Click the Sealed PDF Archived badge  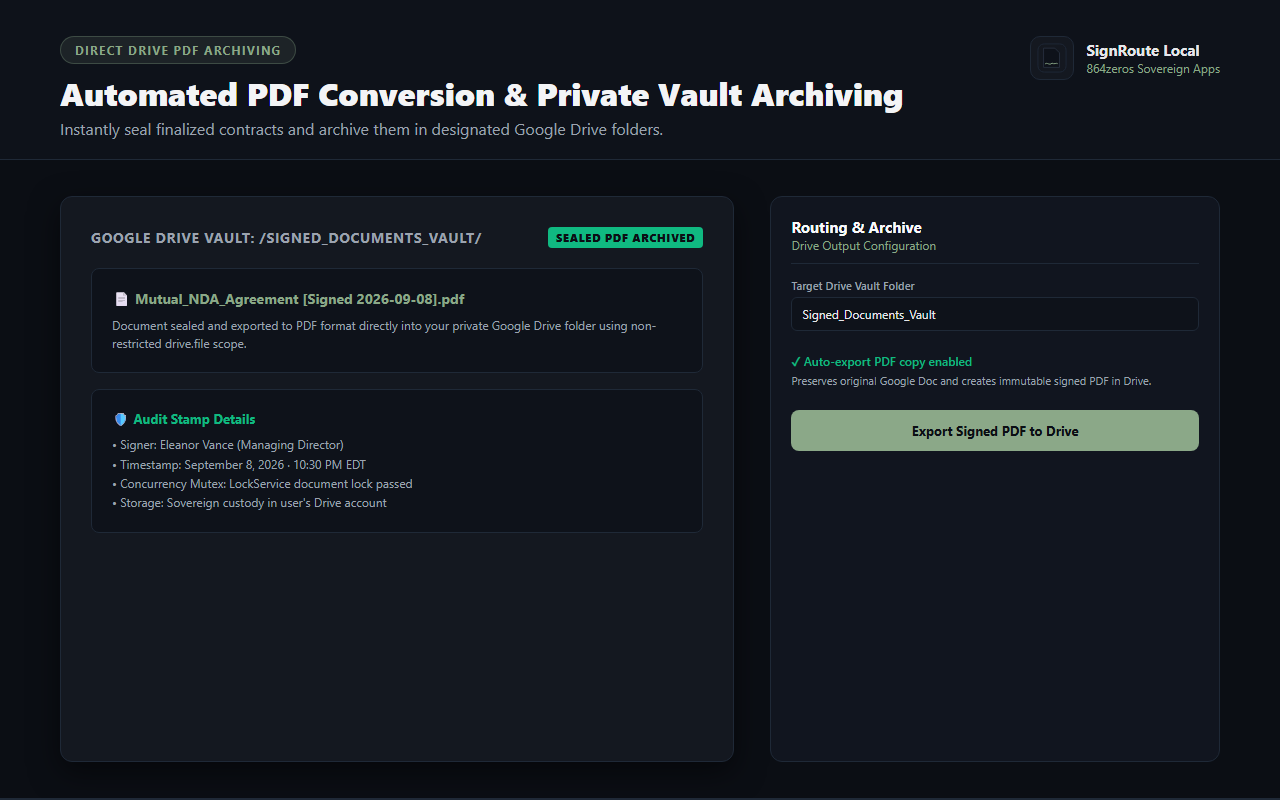point(625,238)
